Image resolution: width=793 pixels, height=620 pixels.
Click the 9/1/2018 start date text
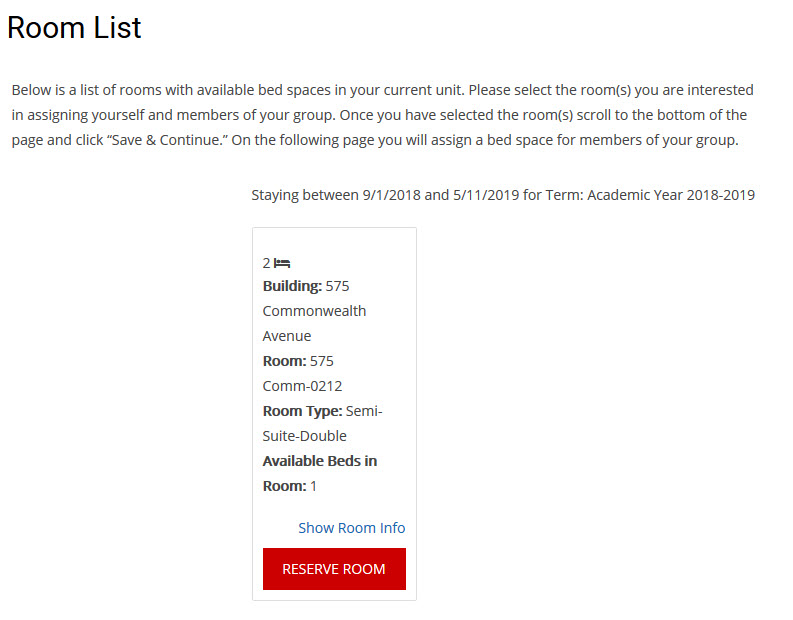point(392,195)
